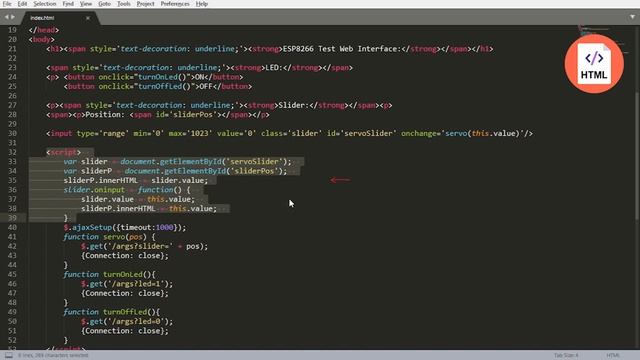The height and width of the screenshot is (360, 640).
Task: Go to next tab with right arrow
Action: tap(13, 17)
